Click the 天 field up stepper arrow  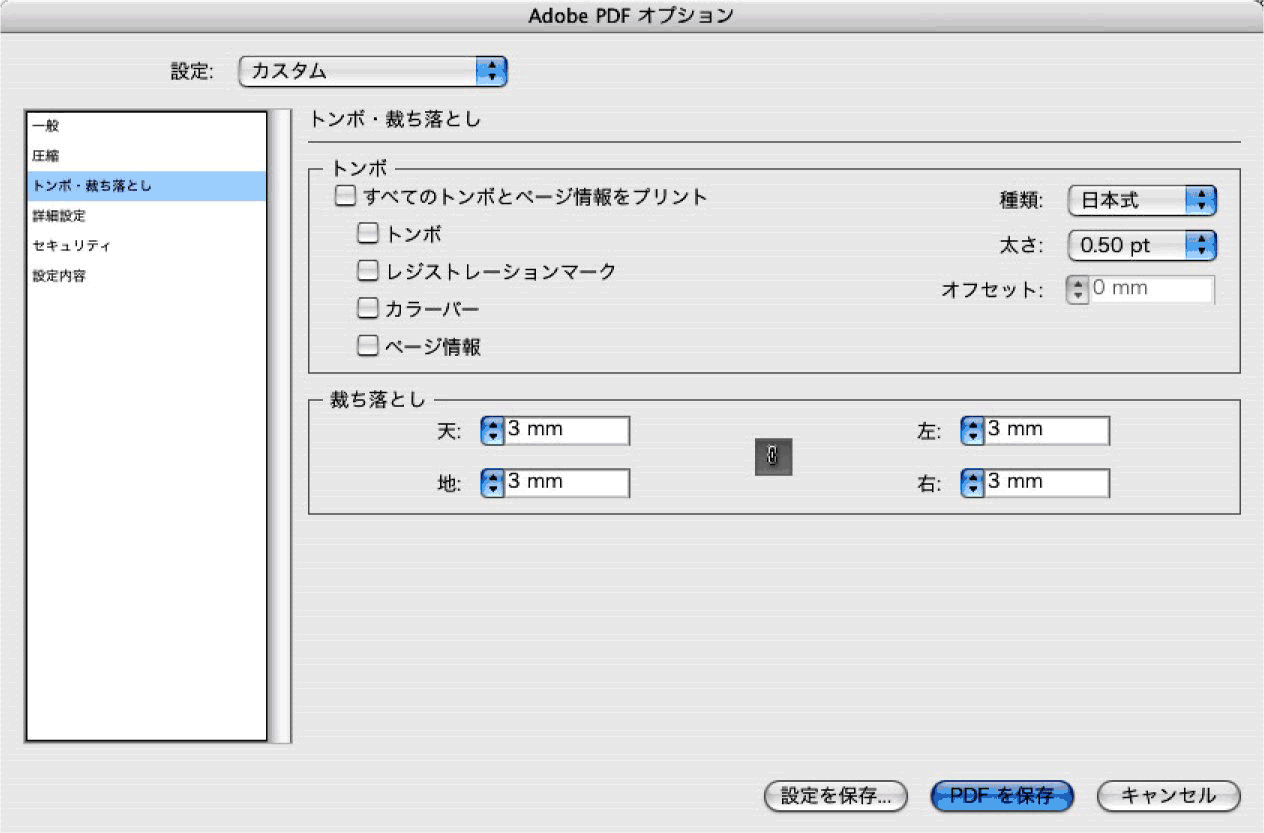pos(491,425)
